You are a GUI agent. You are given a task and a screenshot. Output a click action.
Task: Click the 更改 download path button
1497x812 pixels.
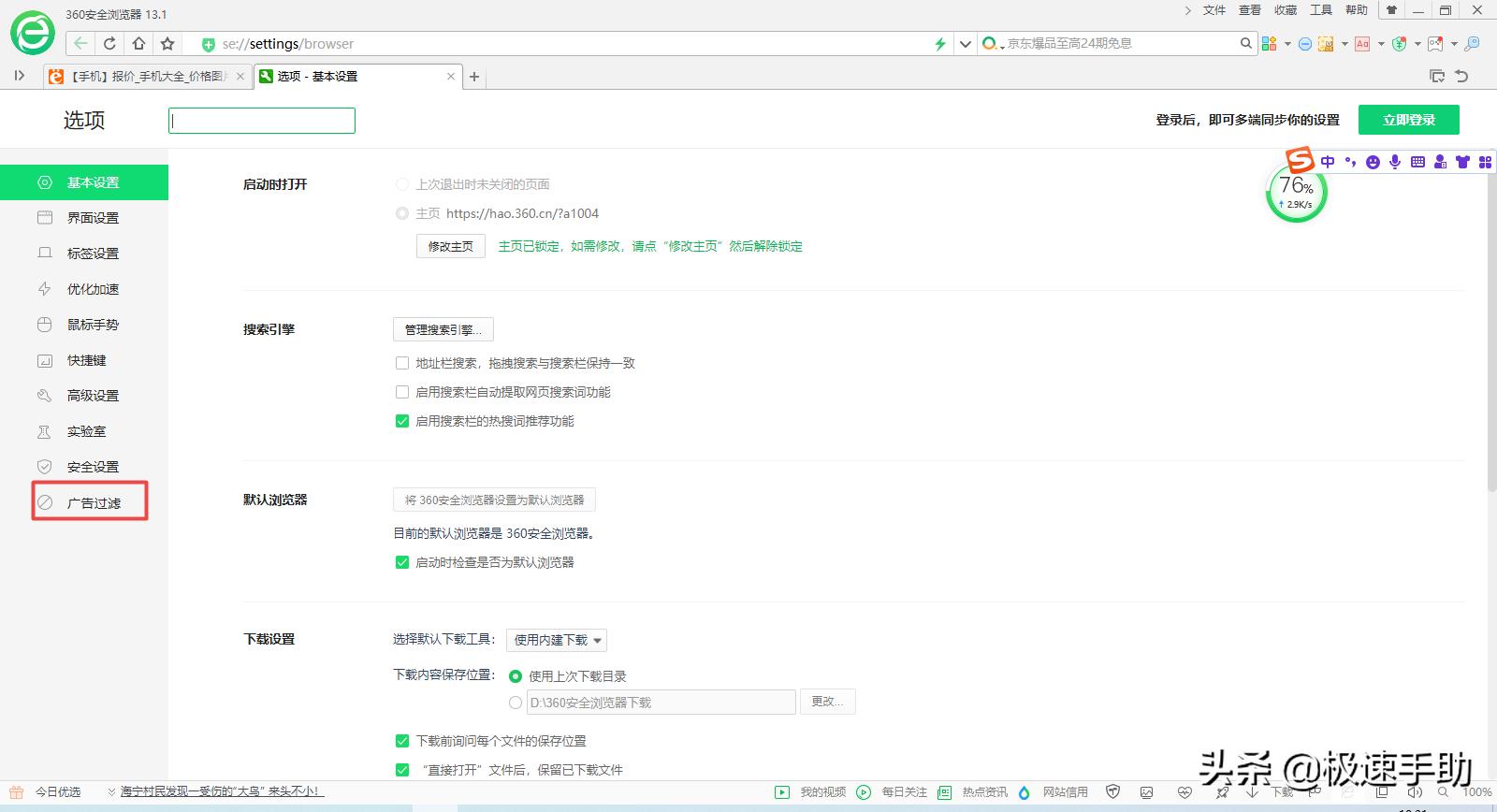(x=827, y=702)
